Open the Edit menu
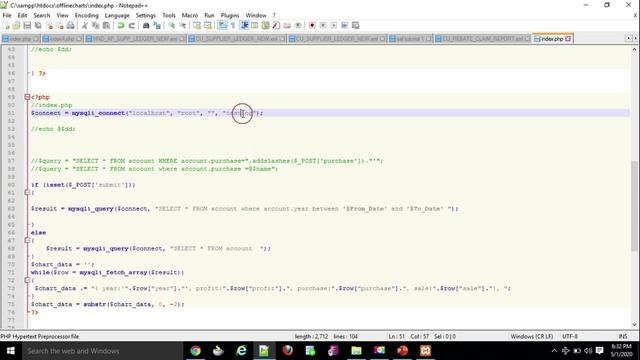 22,16
